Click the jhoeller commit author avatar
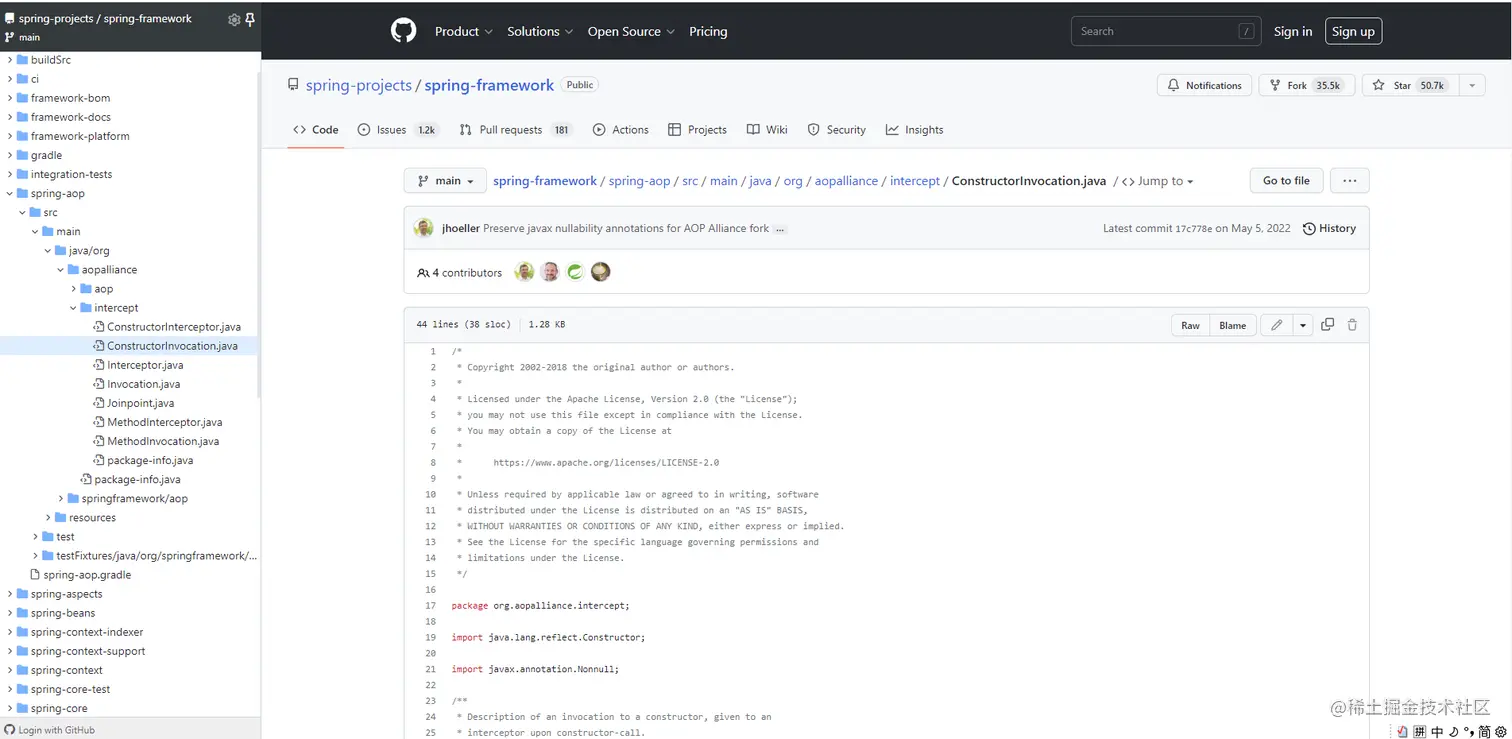Screen dimensions: 1512x739 [424, 228]
